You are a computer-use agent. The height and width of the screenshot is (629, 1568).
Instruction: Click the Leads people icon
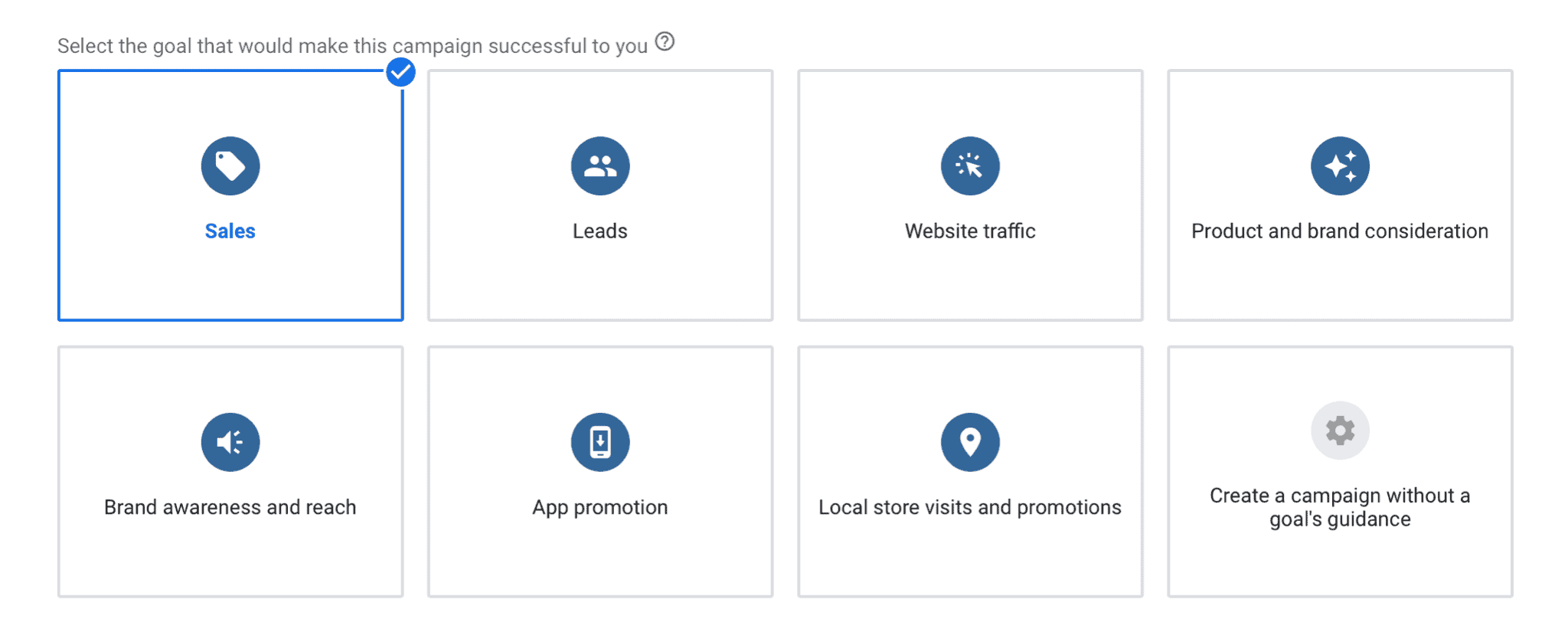click(x=600, y=166)
